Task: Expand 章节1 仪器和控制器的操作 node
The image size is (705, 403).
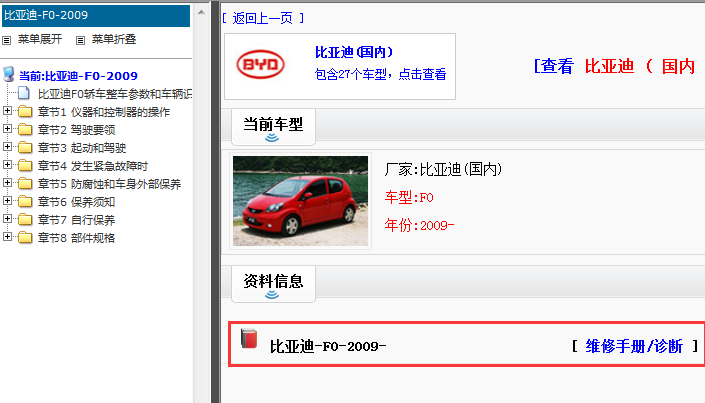Action: coord(7,111)
